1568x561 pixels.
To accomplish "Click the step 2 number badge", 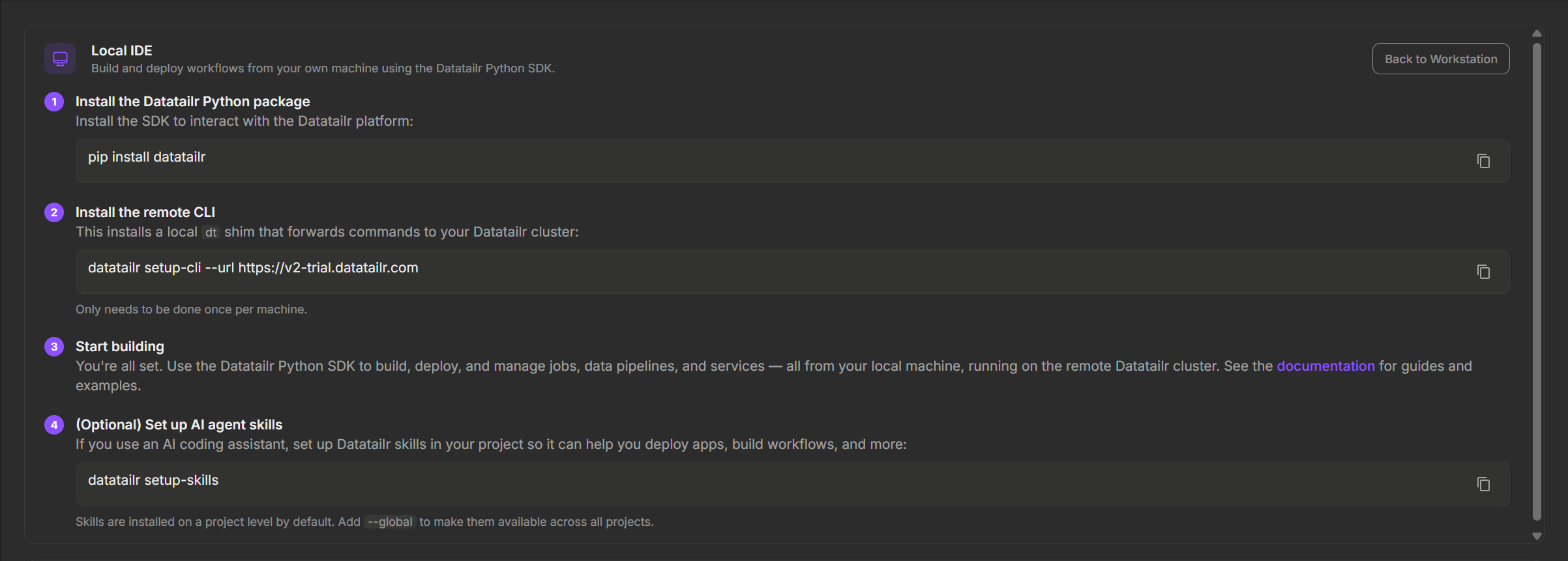I will click(54, 212).
